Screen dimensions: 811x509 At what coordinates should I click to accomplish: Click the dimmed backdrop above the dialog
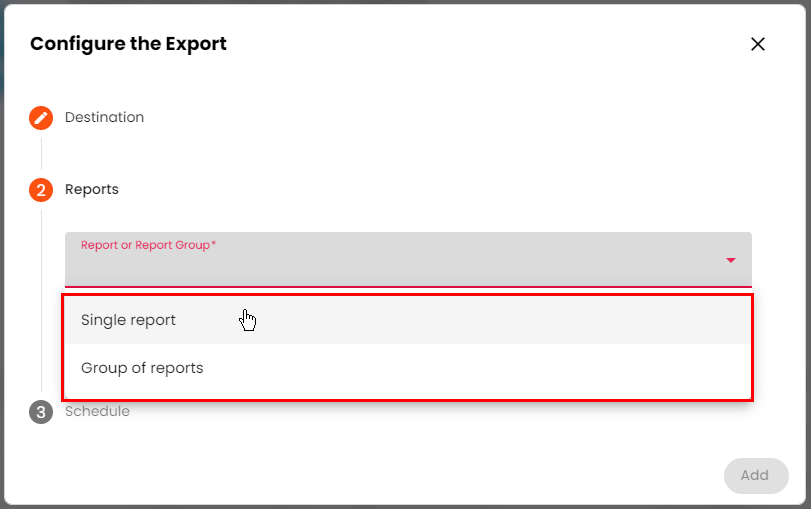400,1
